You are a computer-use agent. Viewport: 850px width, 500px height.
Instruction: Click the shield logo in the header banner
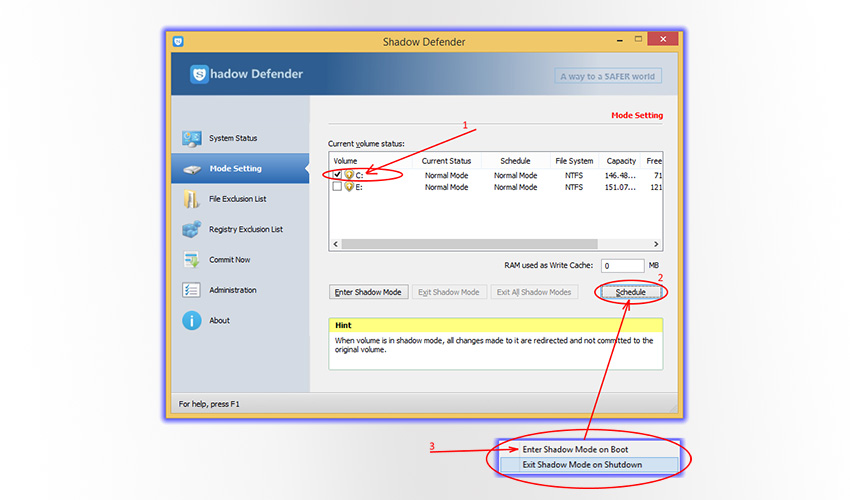(199, 74)
